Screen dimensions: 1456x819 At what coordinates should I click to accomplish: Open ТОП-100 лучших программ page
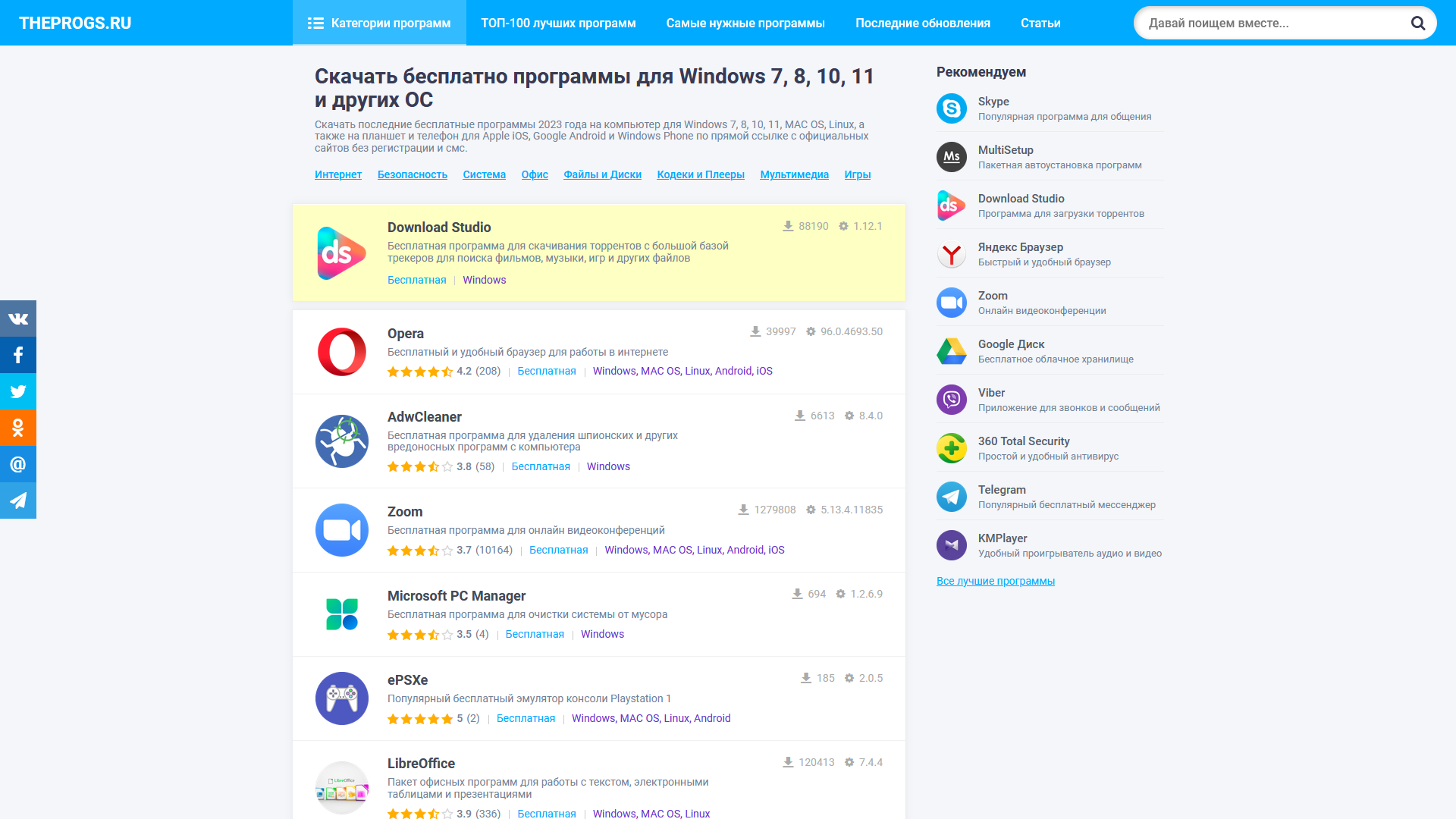coord(558,23)
